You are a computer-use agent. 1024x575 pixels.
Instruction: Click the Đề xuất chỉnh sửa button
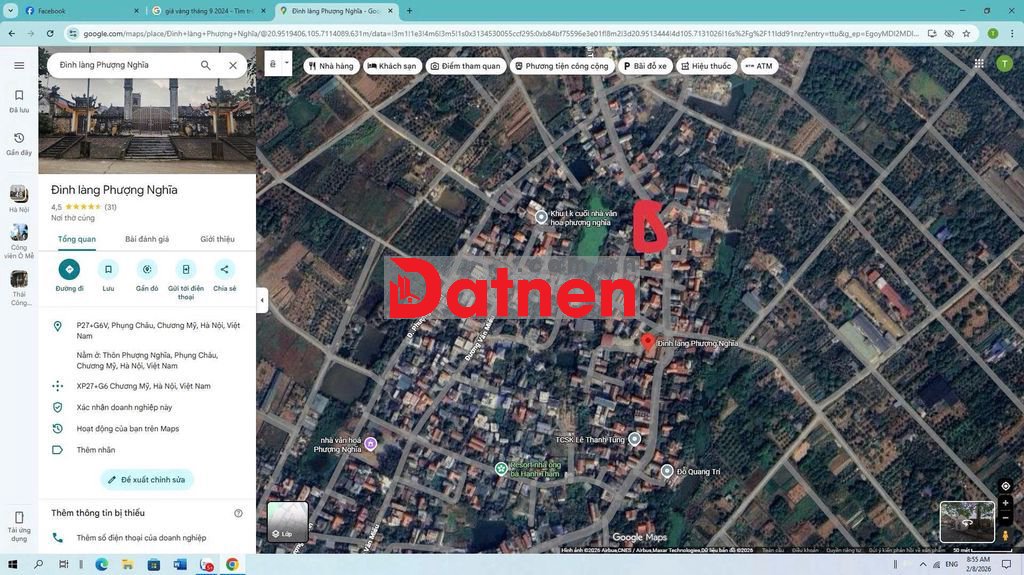tap(147, 480)
